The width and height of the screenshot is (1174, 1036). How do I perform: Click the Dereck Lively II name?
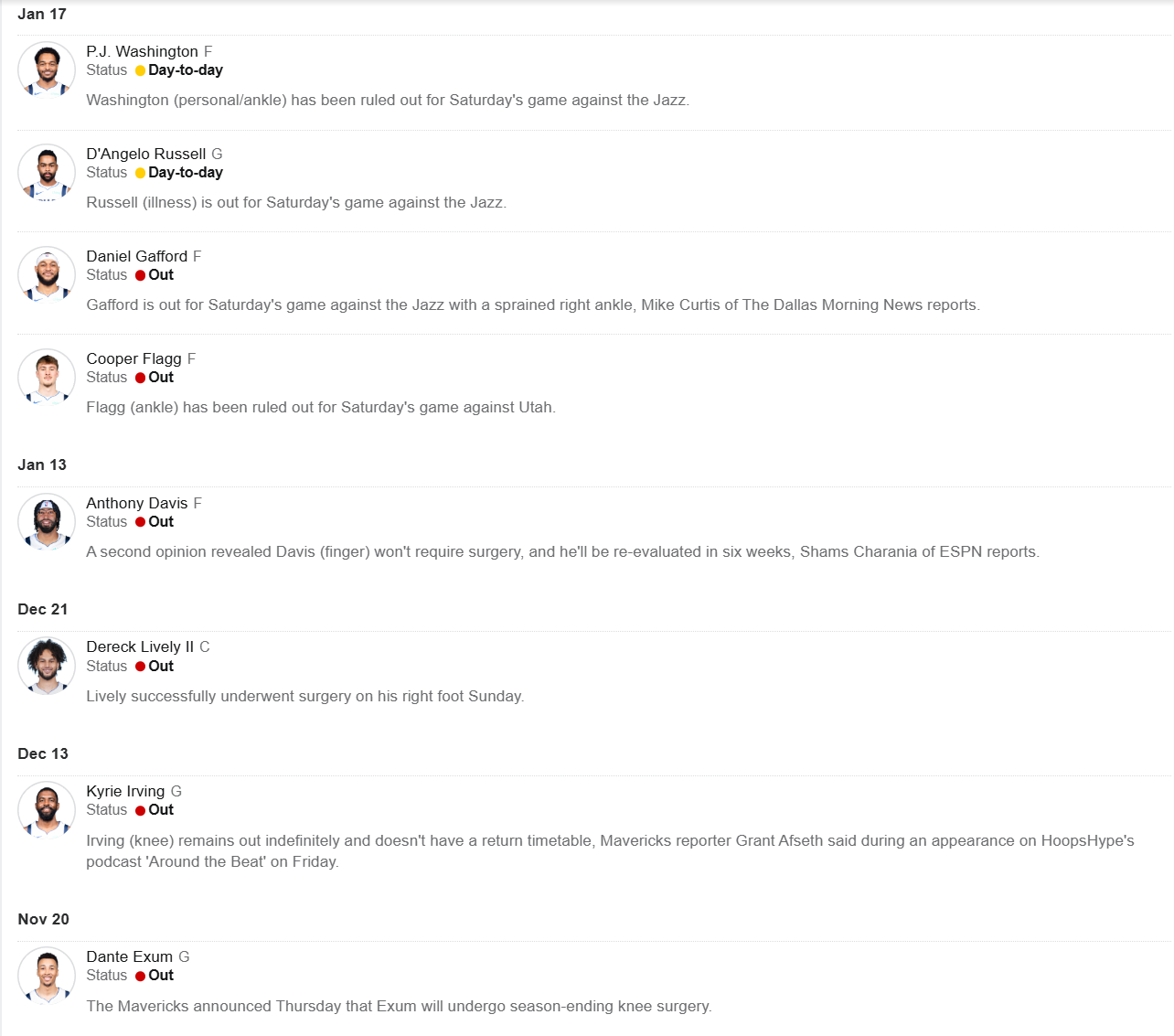pos(140,646)
